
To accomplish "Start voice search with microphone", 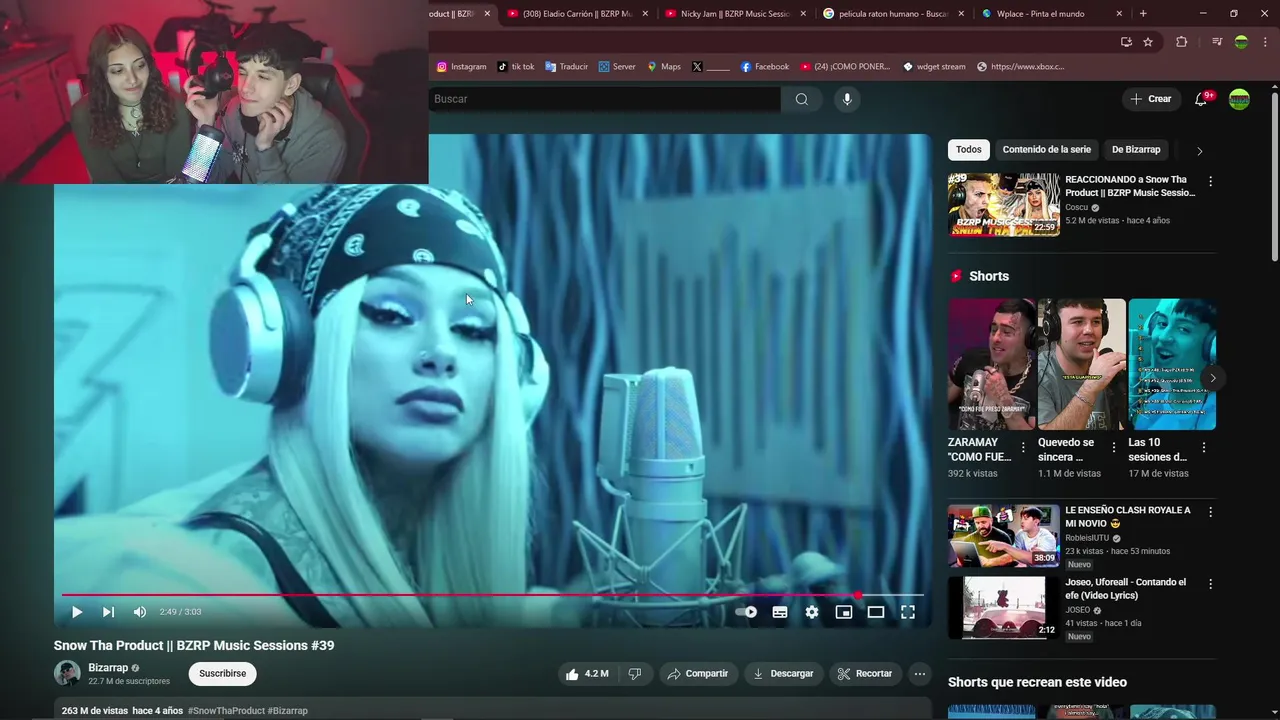I will pyautogui.click(x=847, y=99).
